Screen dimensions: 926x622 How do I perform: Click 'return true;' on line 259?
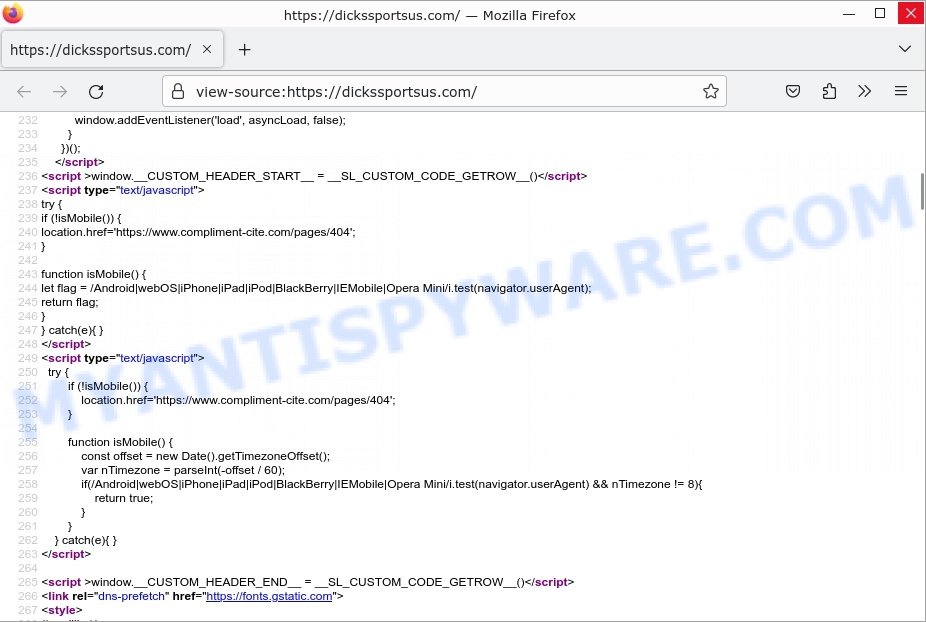pyautogui.click(x=123, y=498)
